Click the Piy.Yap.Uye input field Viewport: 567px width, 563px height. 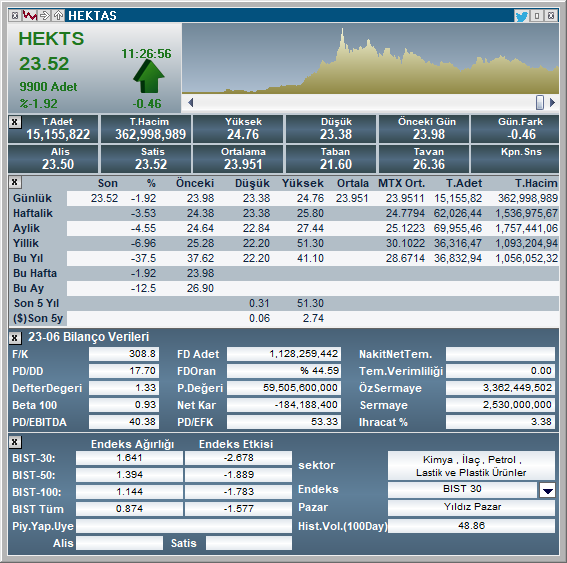pos(184,526)
